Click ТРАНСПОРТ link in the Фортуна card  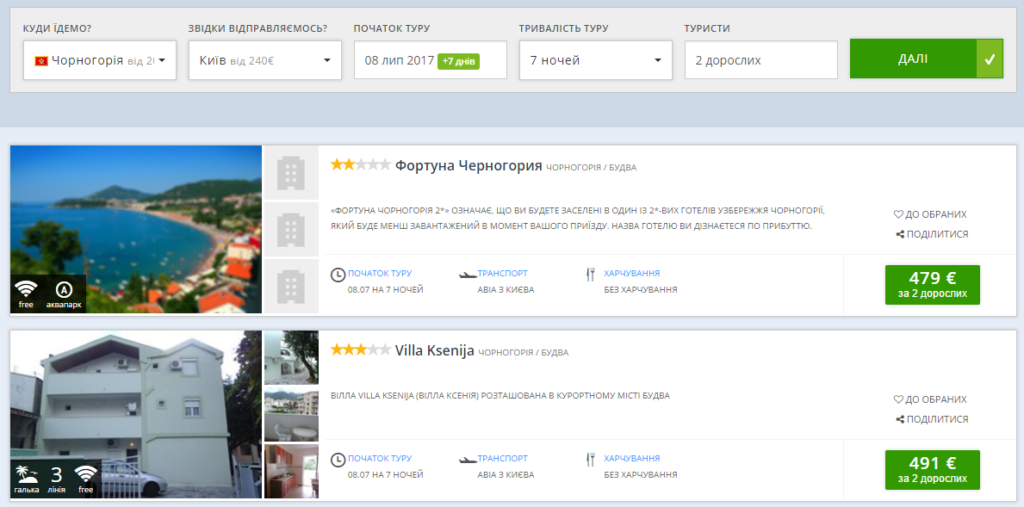502,273
